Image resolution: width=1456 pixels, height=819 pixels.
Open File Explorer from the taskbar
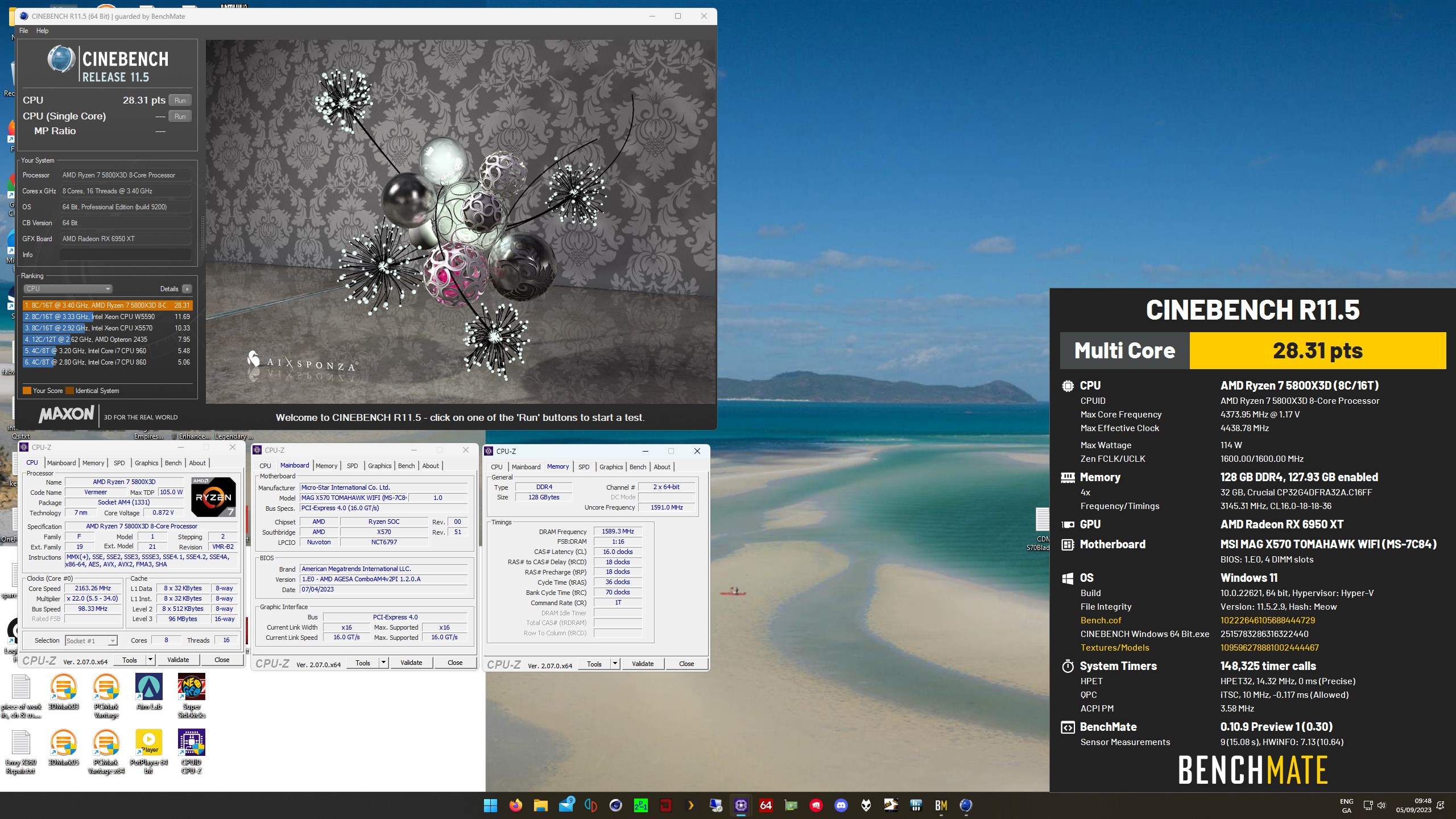coord(540,805)
